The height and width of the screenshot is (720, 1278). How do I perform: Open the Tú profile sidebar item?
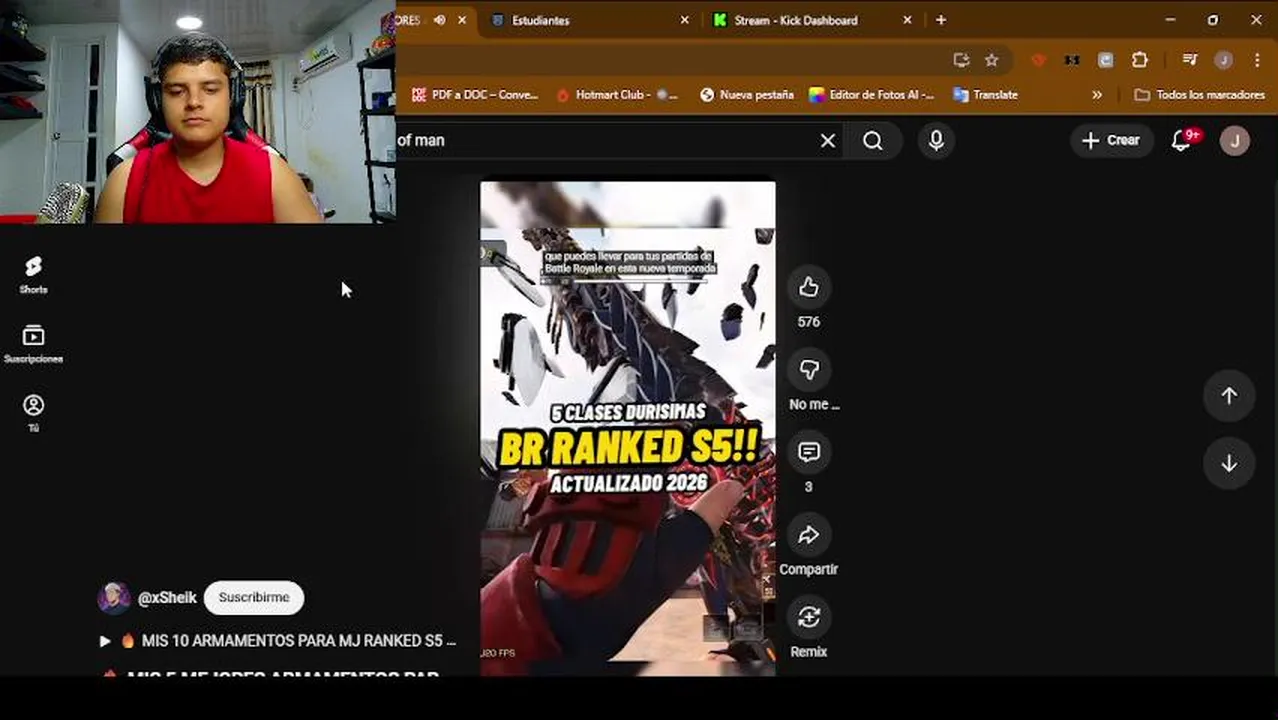tap(33, 413)
